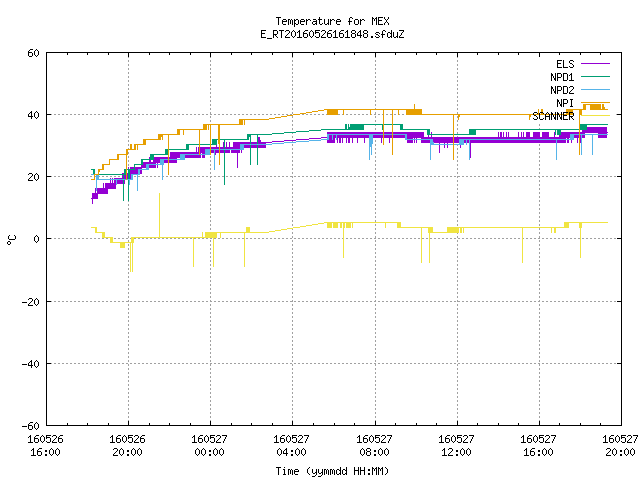
Task: Click the y-axis label -40
Action: tap(31, 364)
